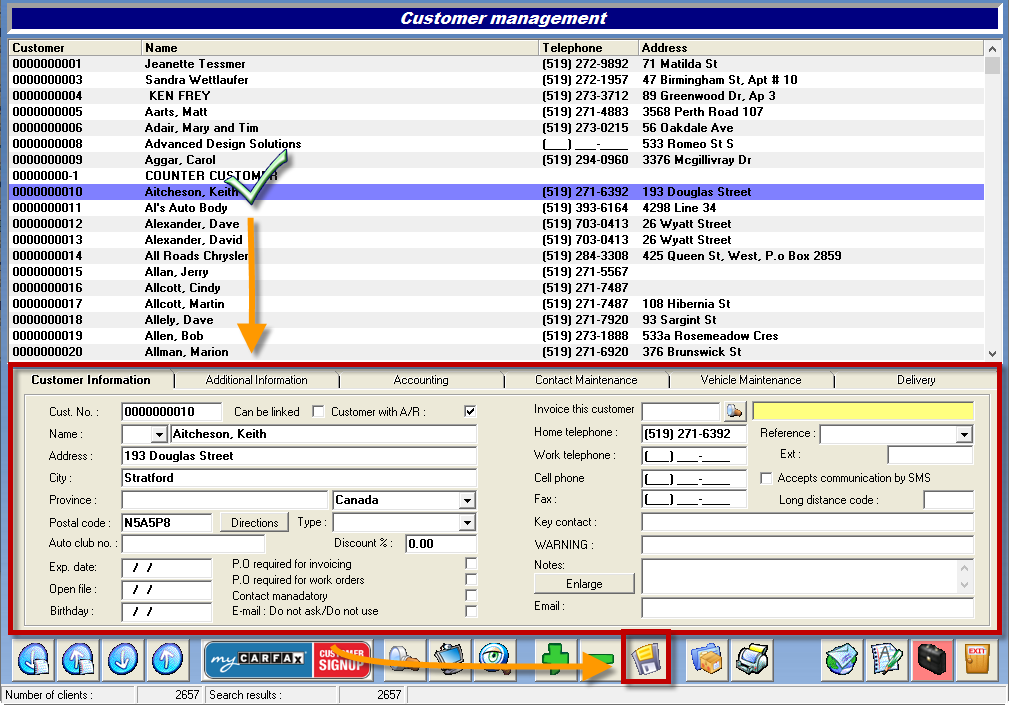Click the City field containing Stratford
Viewport: 1009px width, 705px height.
pos(299,478)
